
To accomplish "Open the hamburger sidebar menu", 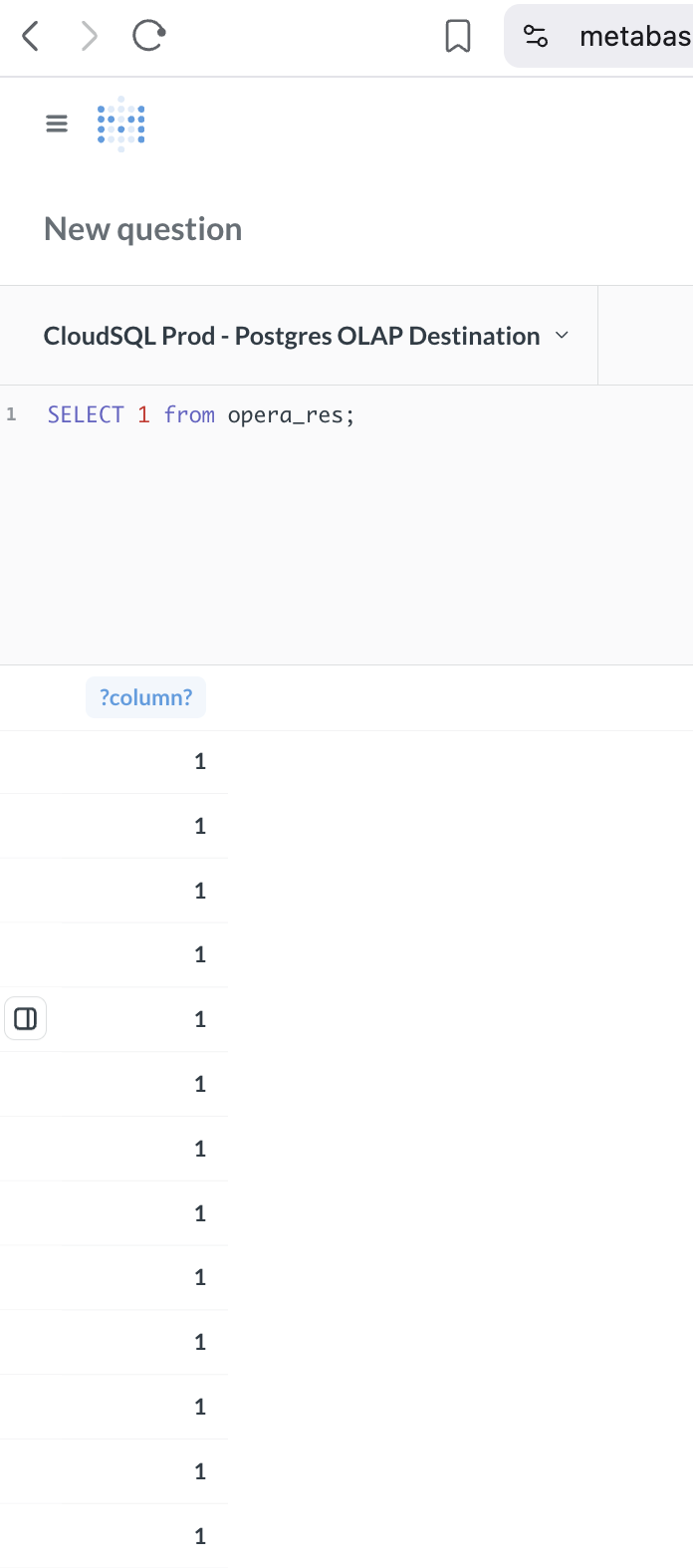I will 57,124.
